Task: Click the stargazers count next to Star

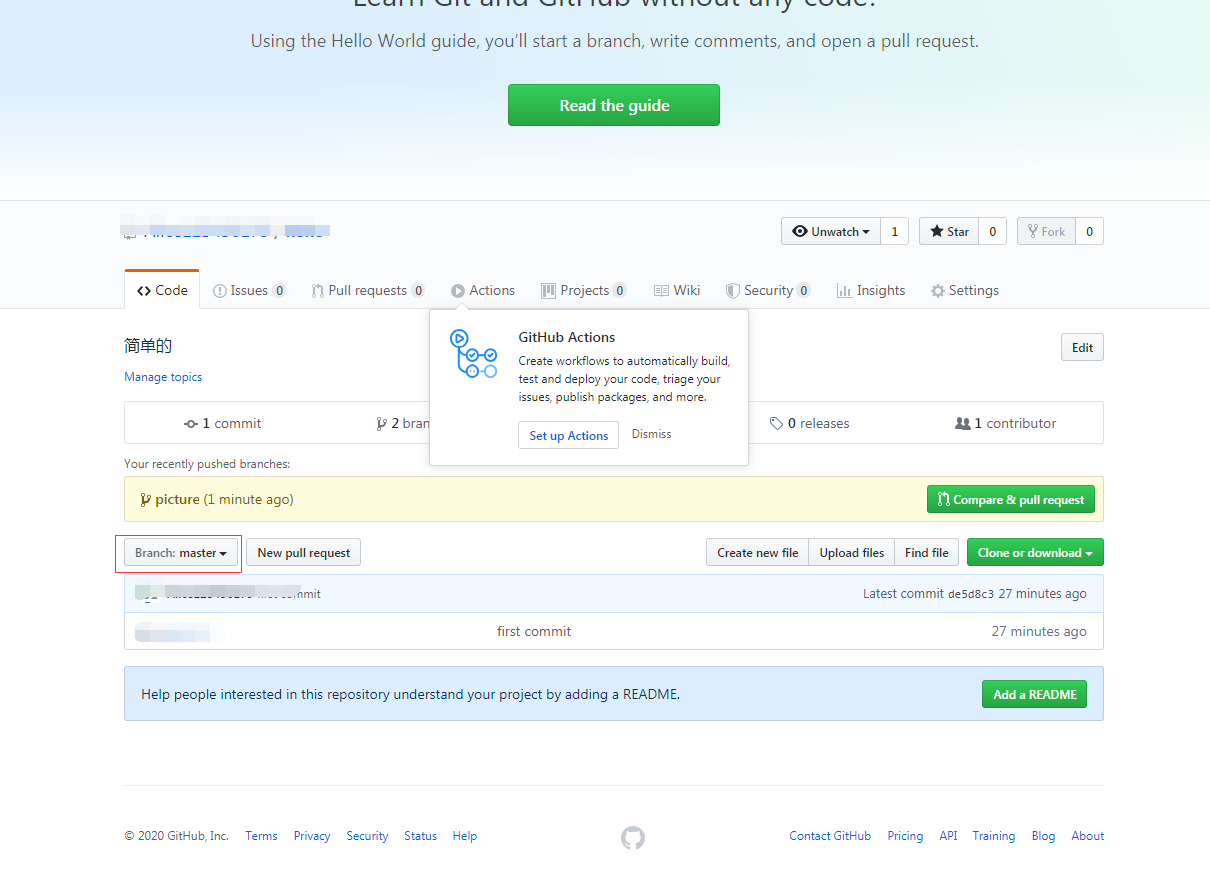Action: click(992, 231)
